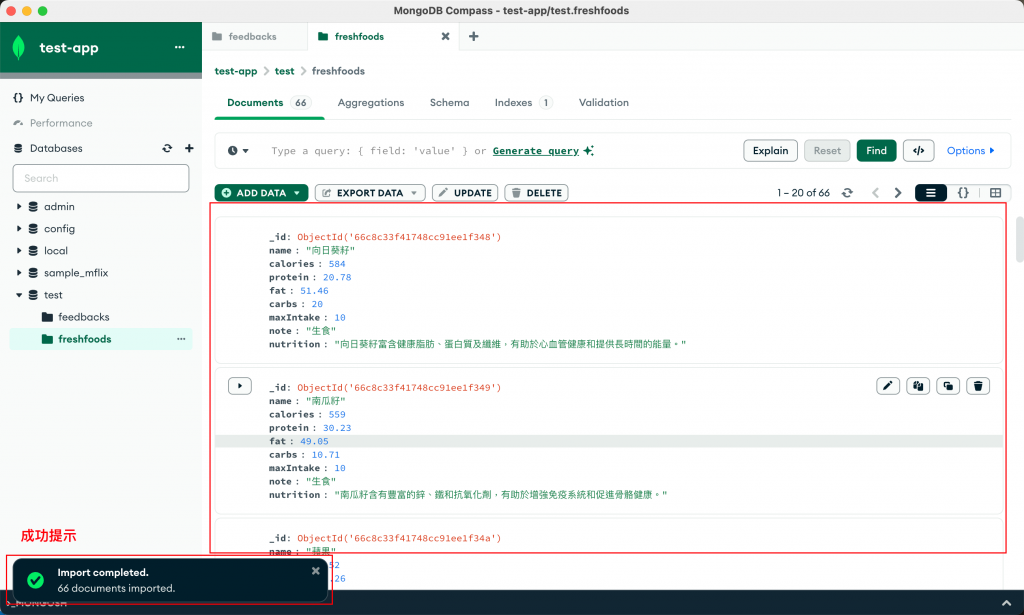Click the DELETE documents button
Screen dimensions: 1024x615
coord(536,193)
